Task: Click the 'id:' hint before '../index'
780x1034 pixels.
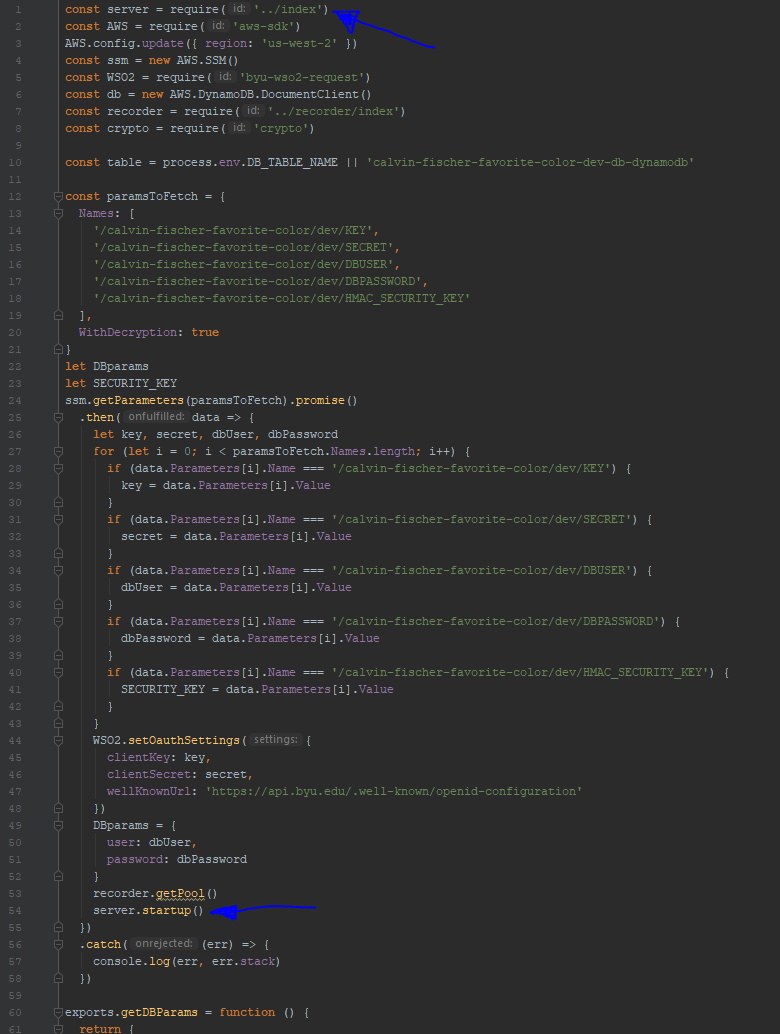Action: (x=239, y=9)
